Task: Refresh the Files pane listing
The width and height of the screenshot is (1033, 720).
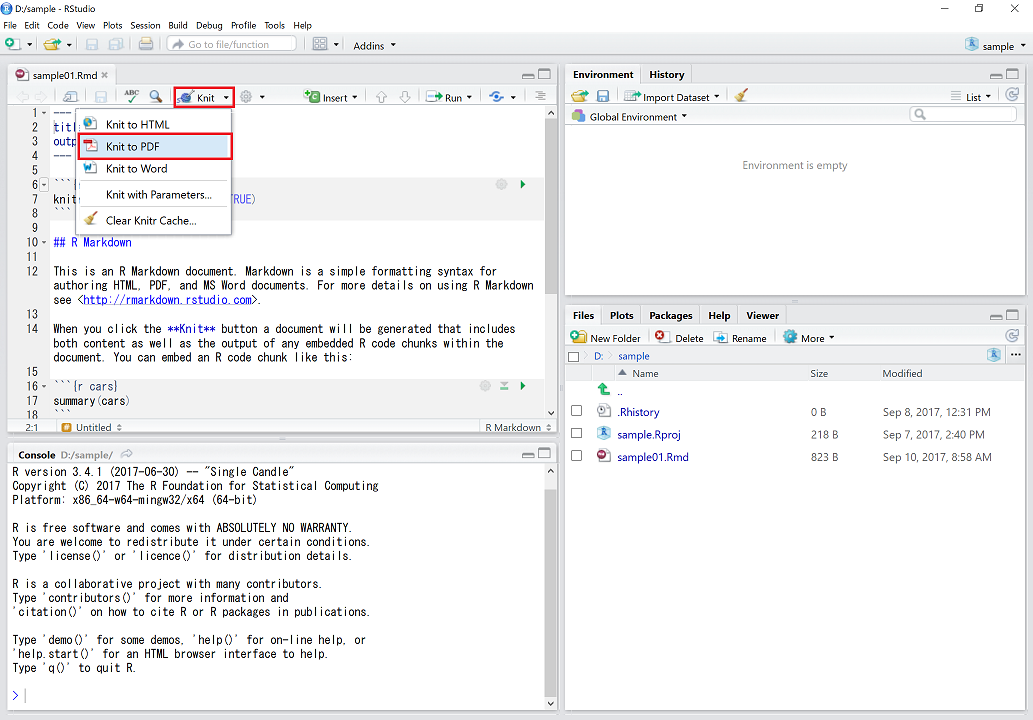Action: [x=1013, y=336]
